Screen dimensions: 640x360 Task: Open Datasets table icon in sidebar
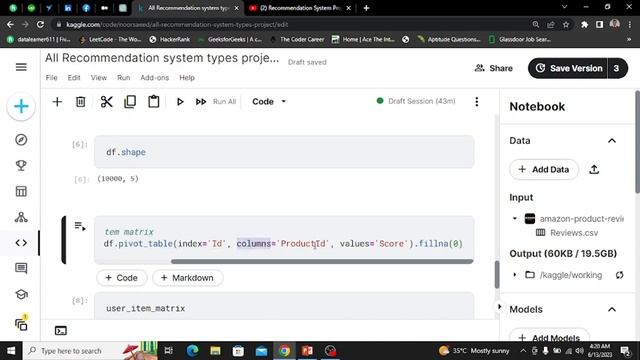pyautogui.click(x=21, y=191)
